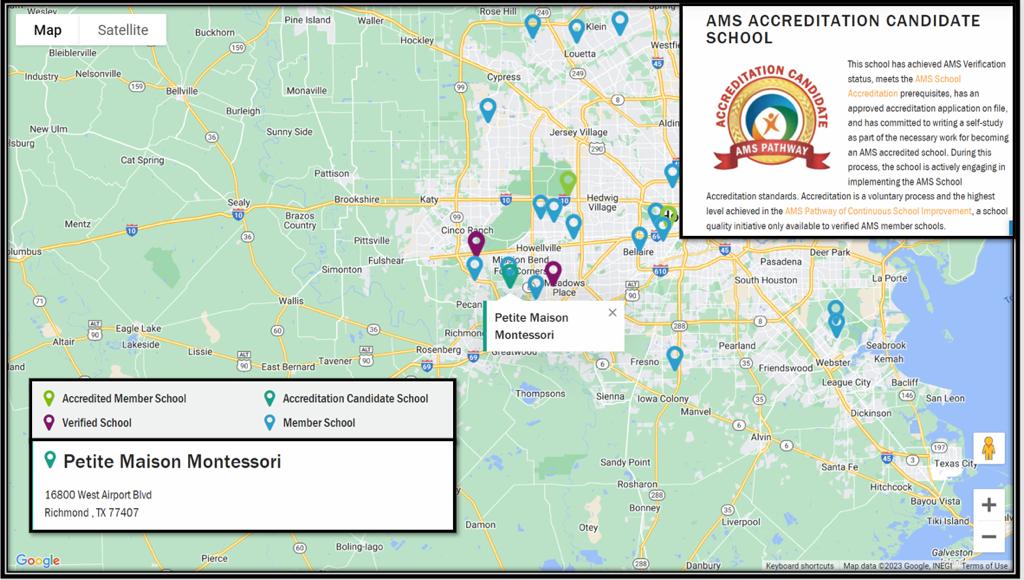Zoom out with the minus button
Image resolution: width=1024 pixels, height=580 pixels.
point(989,537)
